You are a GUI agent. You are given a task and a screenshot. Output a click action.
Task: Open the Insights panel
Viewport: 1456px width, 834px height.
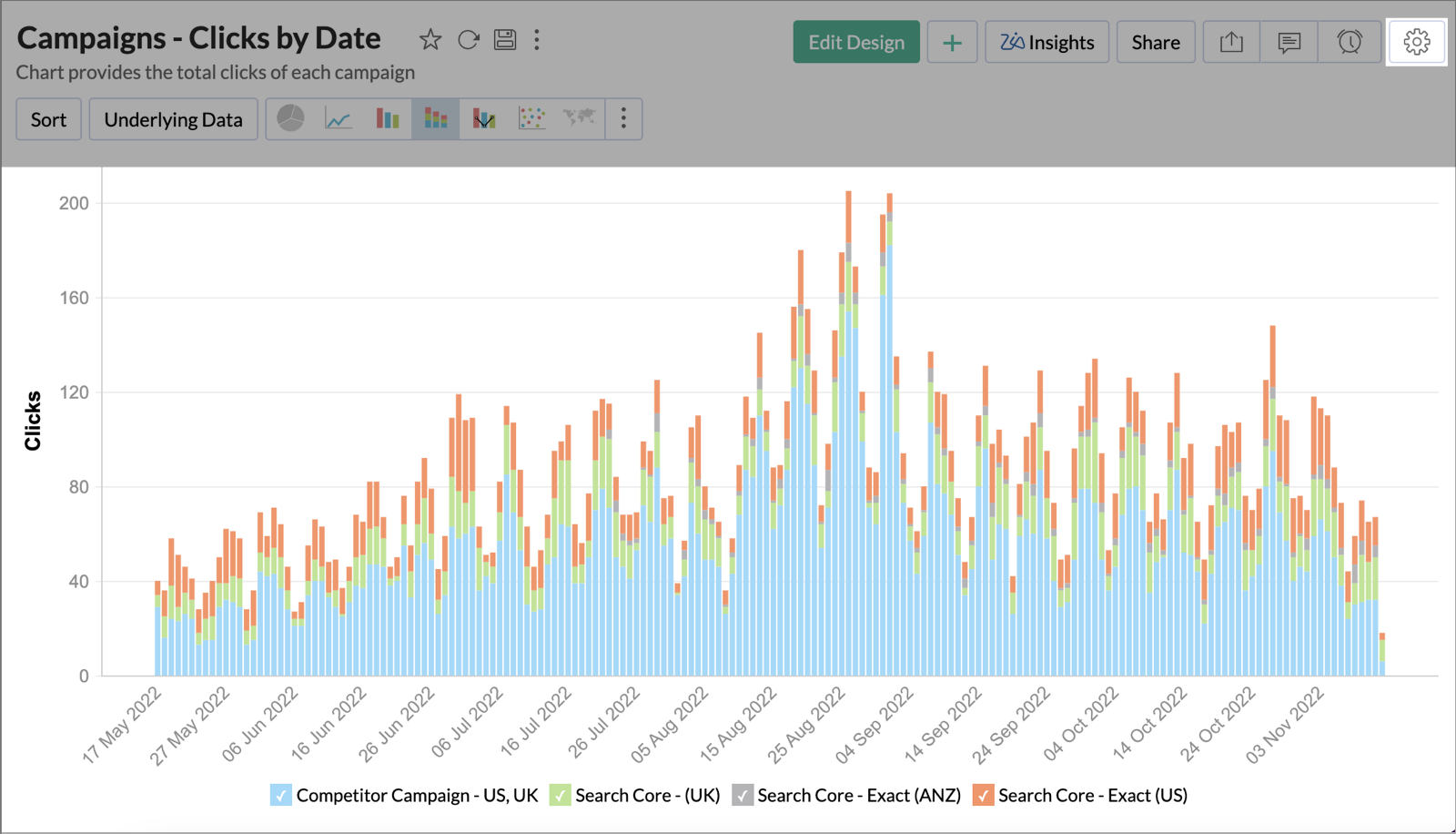click(1046, 41)
